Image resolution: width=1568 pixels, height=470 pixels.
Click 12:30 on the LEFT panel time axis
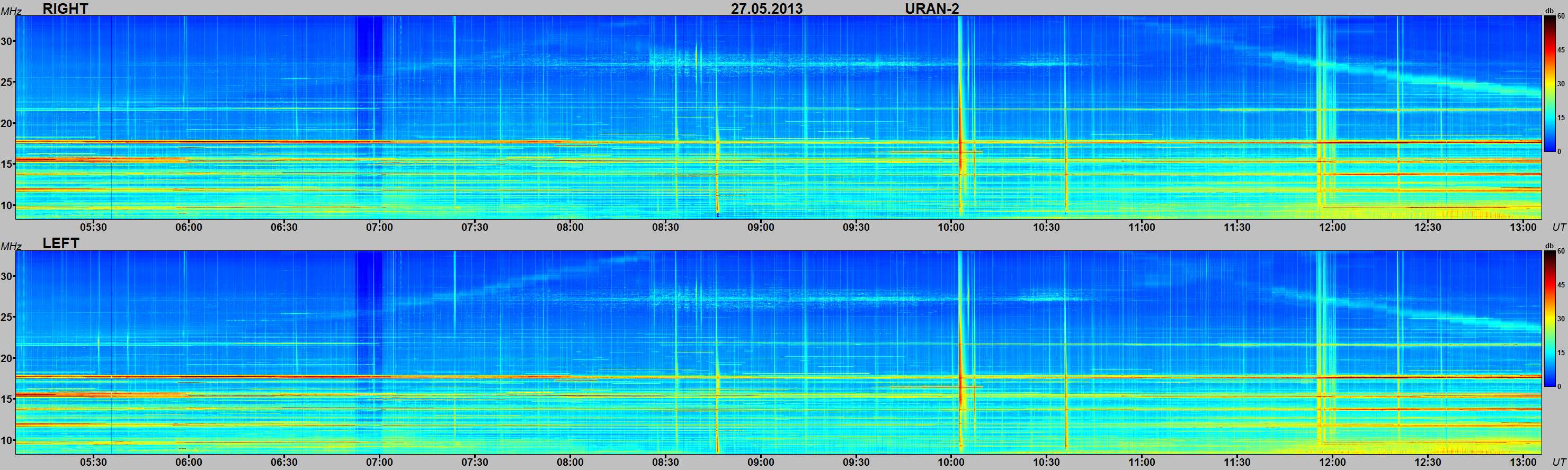1428,462
